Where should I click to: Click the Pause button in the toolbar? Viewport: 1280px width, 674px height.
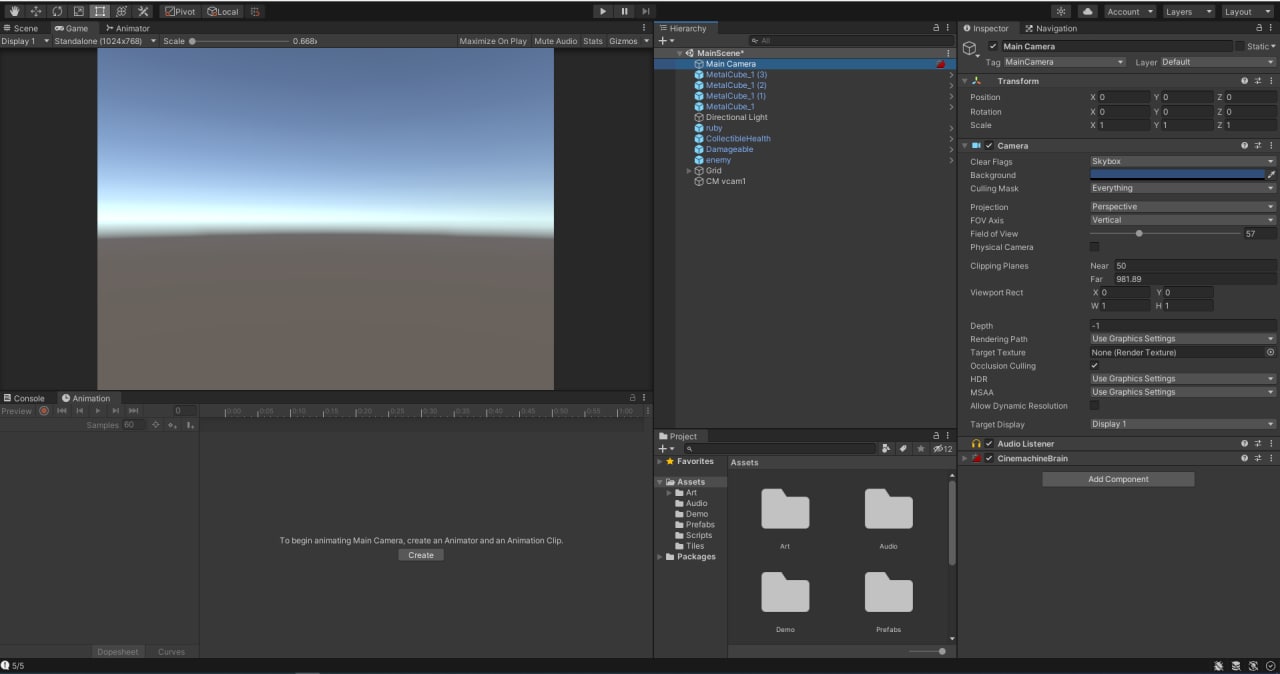(x=625, y=11)
